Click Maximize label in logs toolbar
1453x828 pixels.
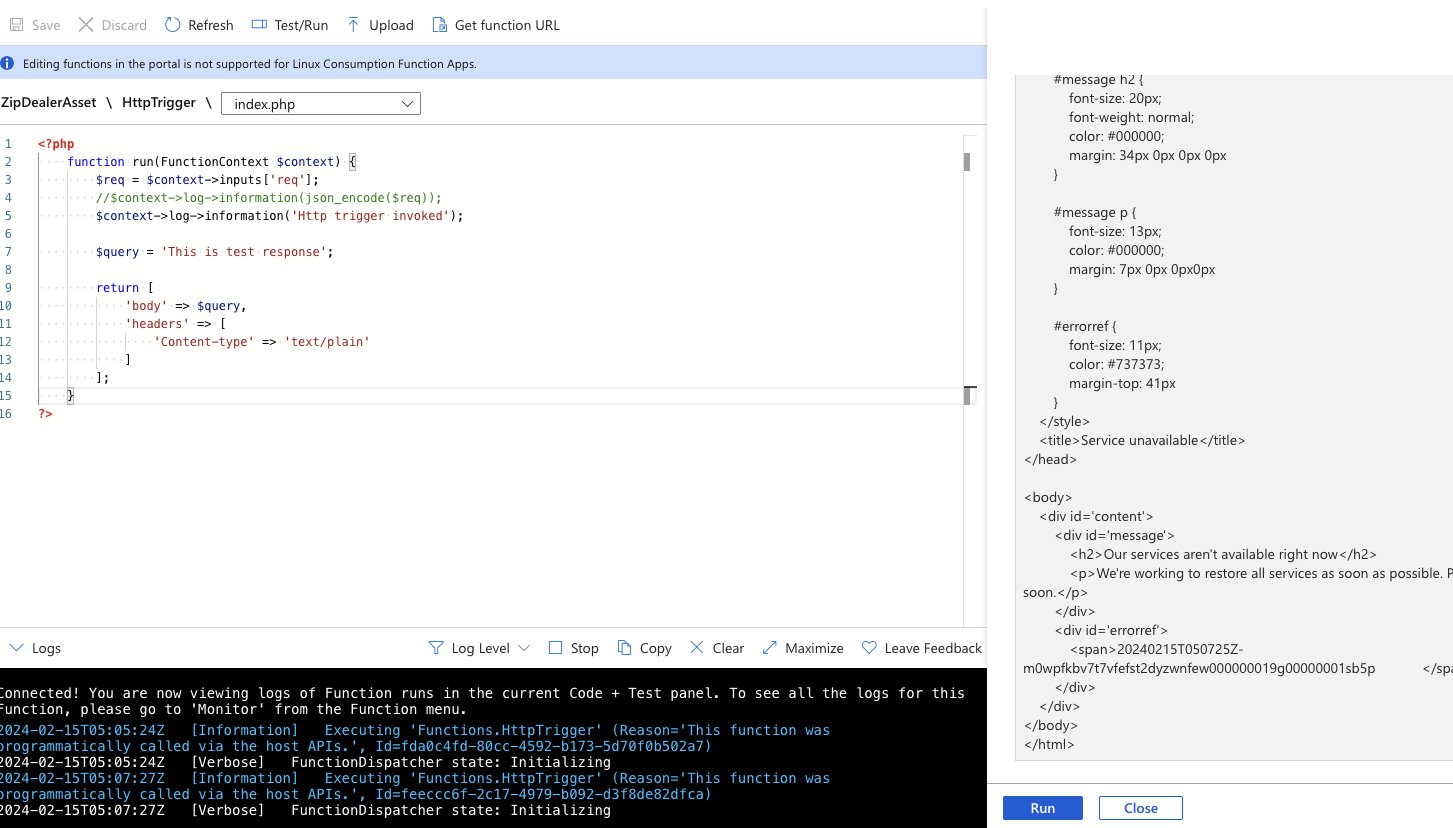point(814,648)
